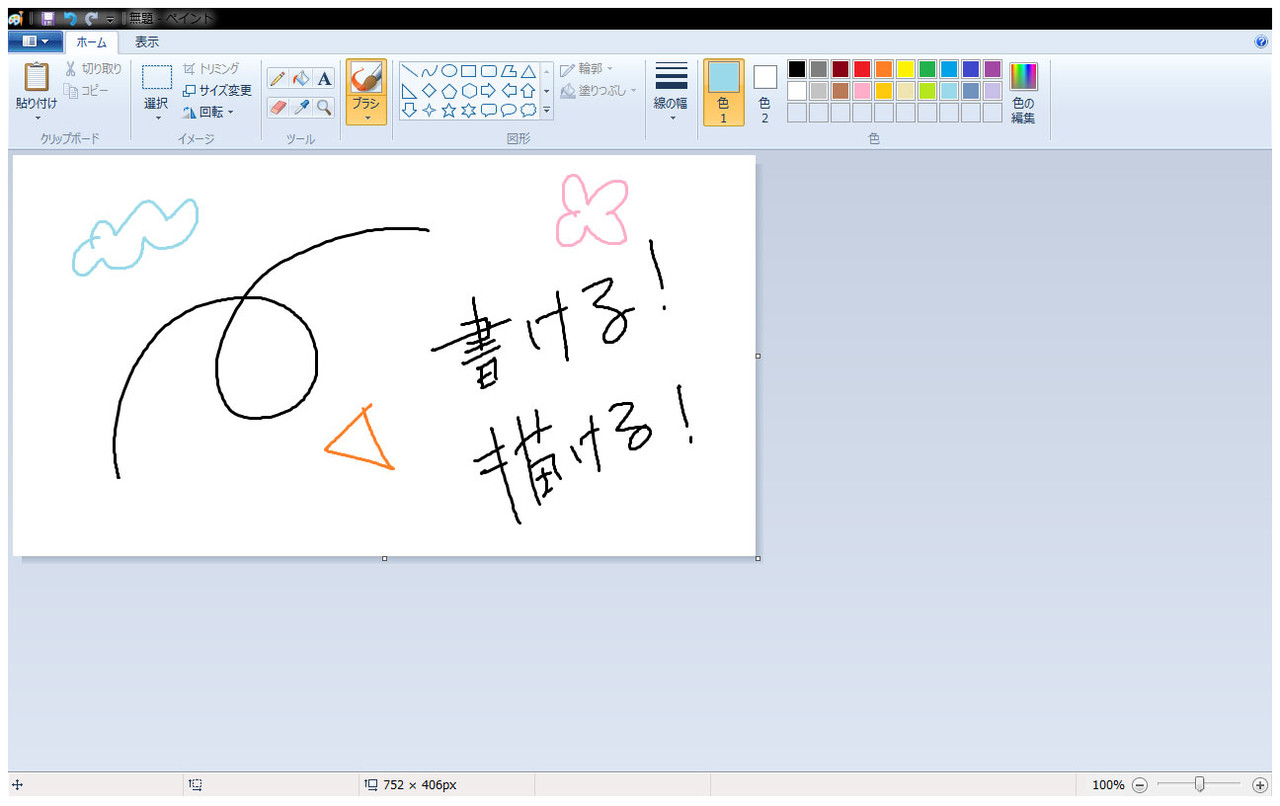Image resolution: width=1280 pixels, height=806 pixels.
Task: Select the Rectangle shape
Action: [468, 71]
